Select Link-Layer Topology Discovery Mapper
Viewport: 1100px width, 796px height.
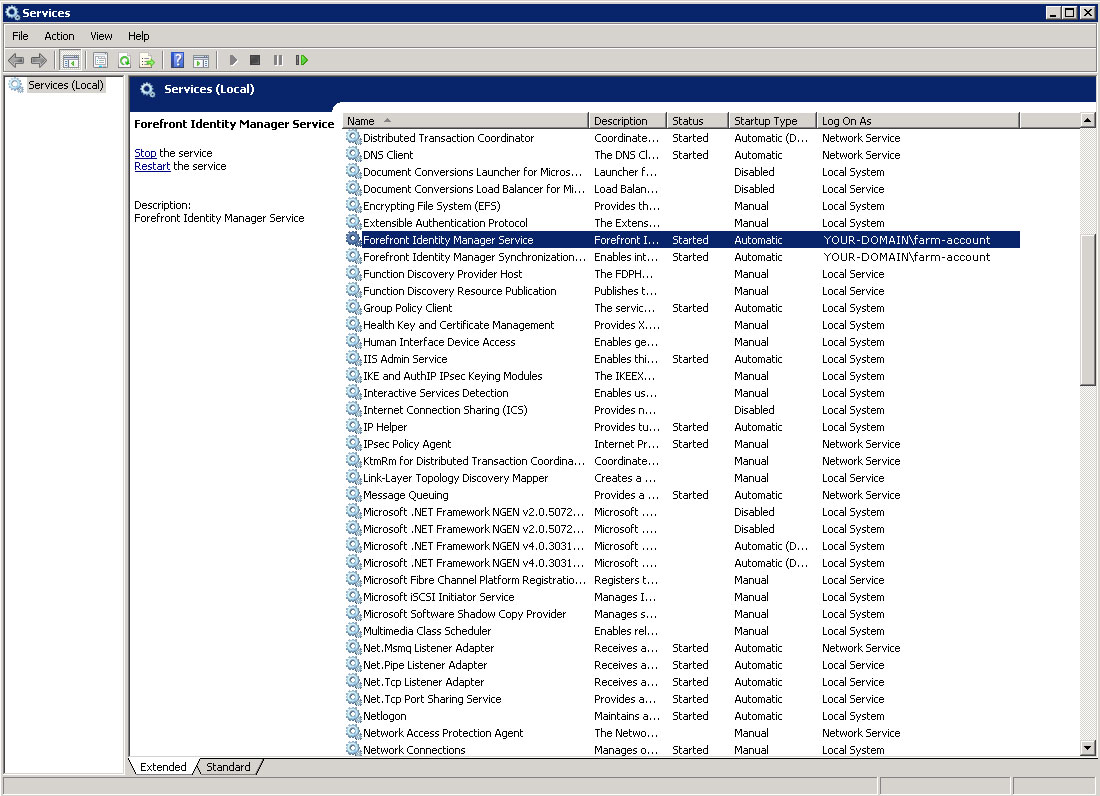[x=680, y=478]
